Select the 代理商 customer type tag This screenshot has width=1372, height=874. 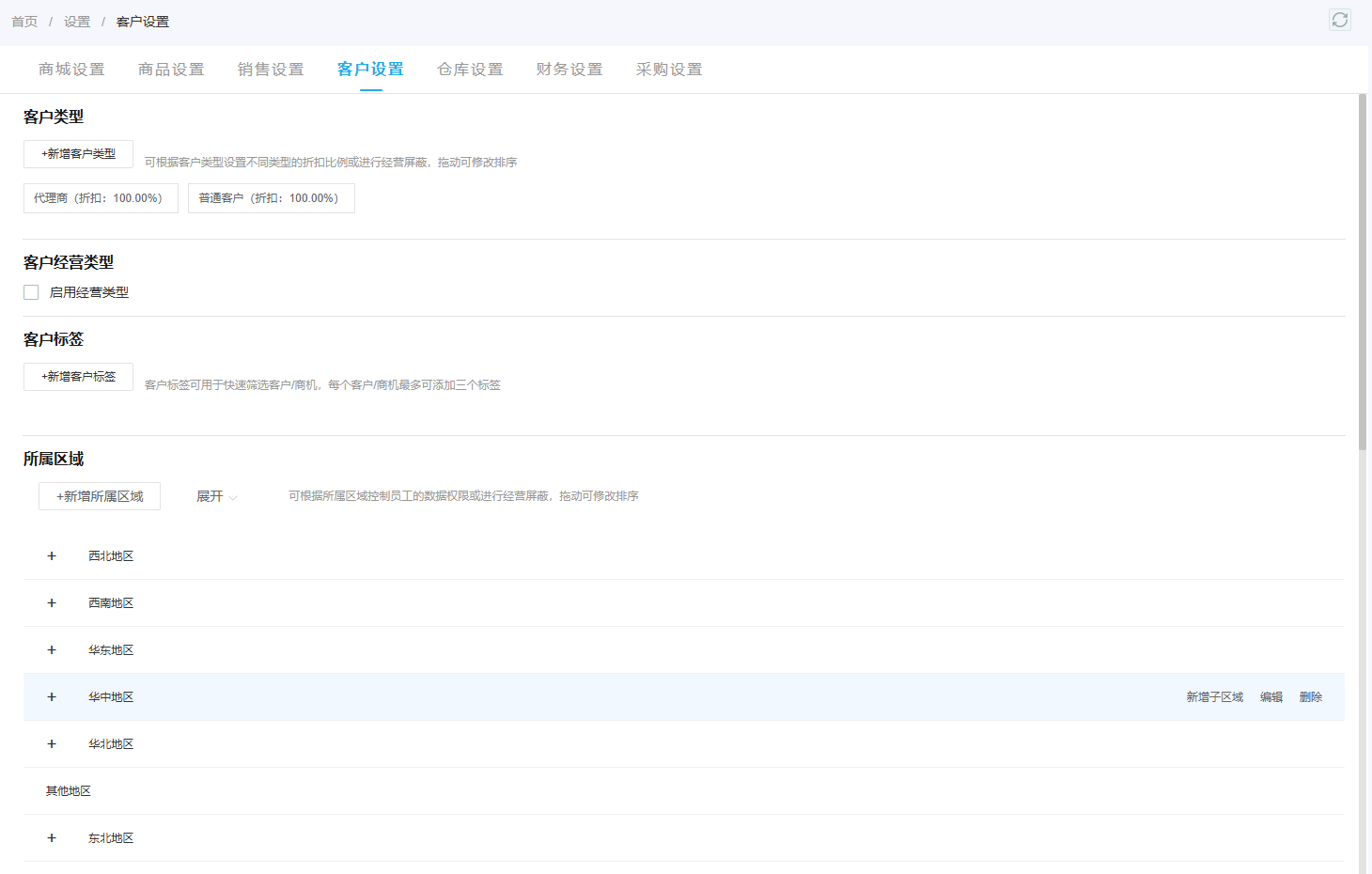coord(101,198)
